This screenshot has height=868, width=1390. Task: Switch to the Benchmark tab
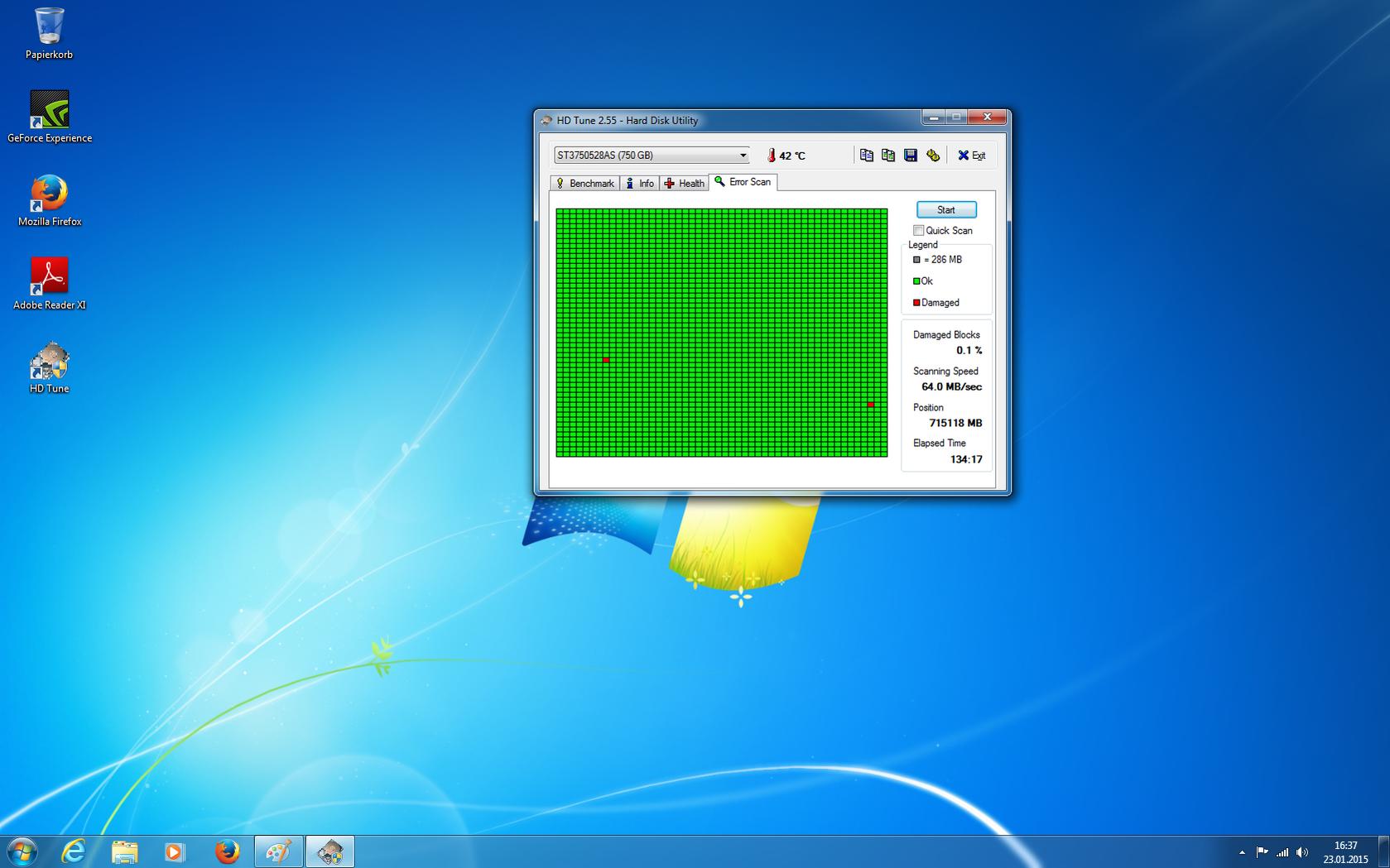tap(584, 183)
